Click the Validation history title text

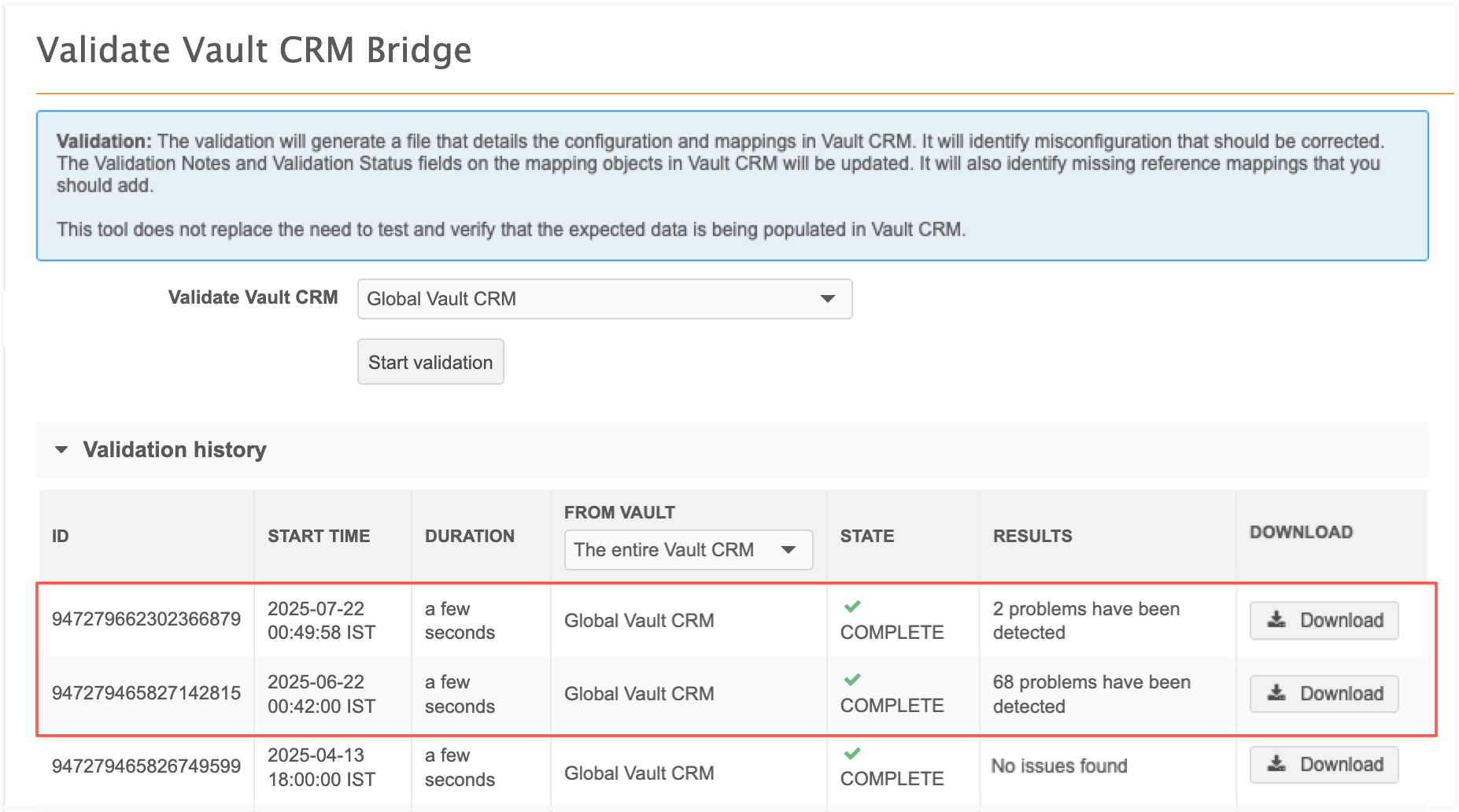(175, 450)
